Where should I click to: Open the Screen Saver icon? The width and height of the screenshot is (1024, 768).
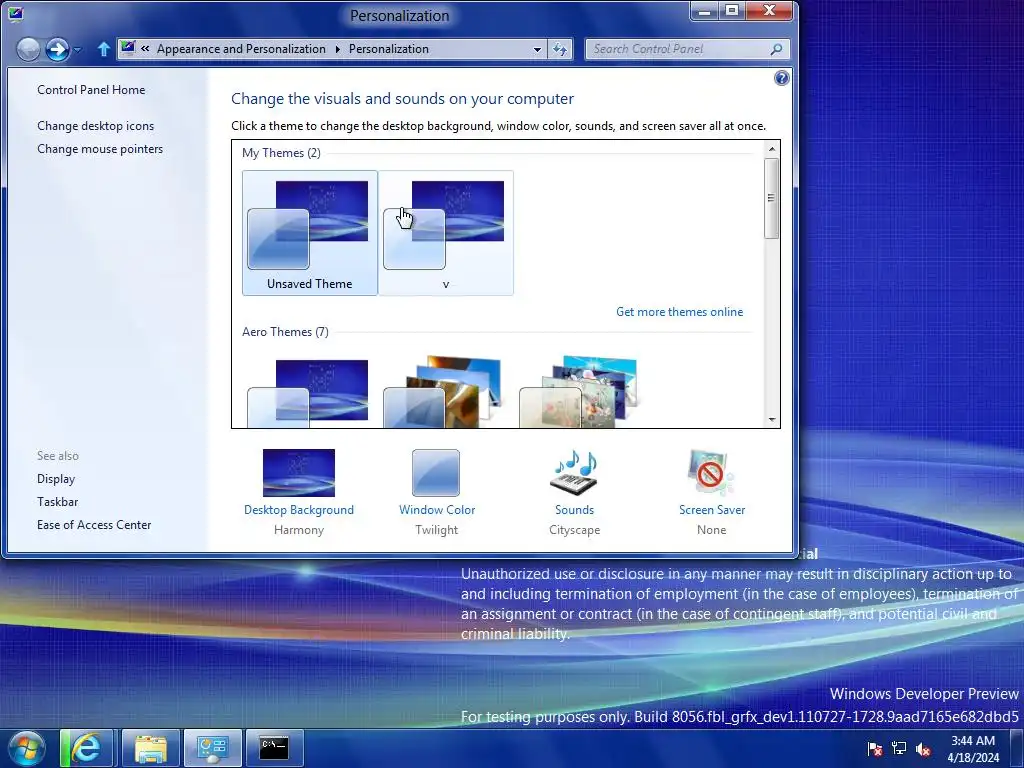tap(711, 473)
